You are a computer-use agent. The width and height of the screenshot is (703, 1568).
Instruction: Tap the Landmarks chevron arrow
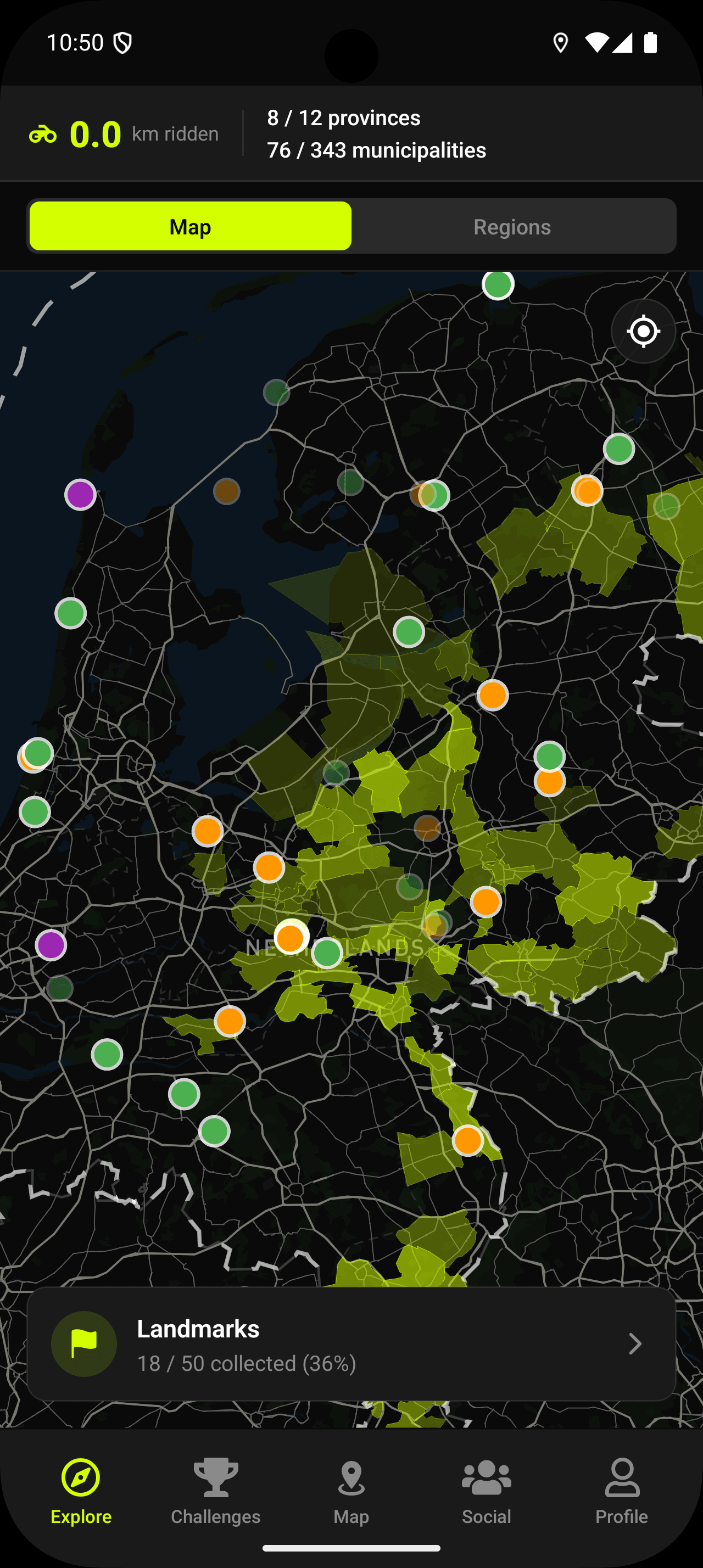635,1343
